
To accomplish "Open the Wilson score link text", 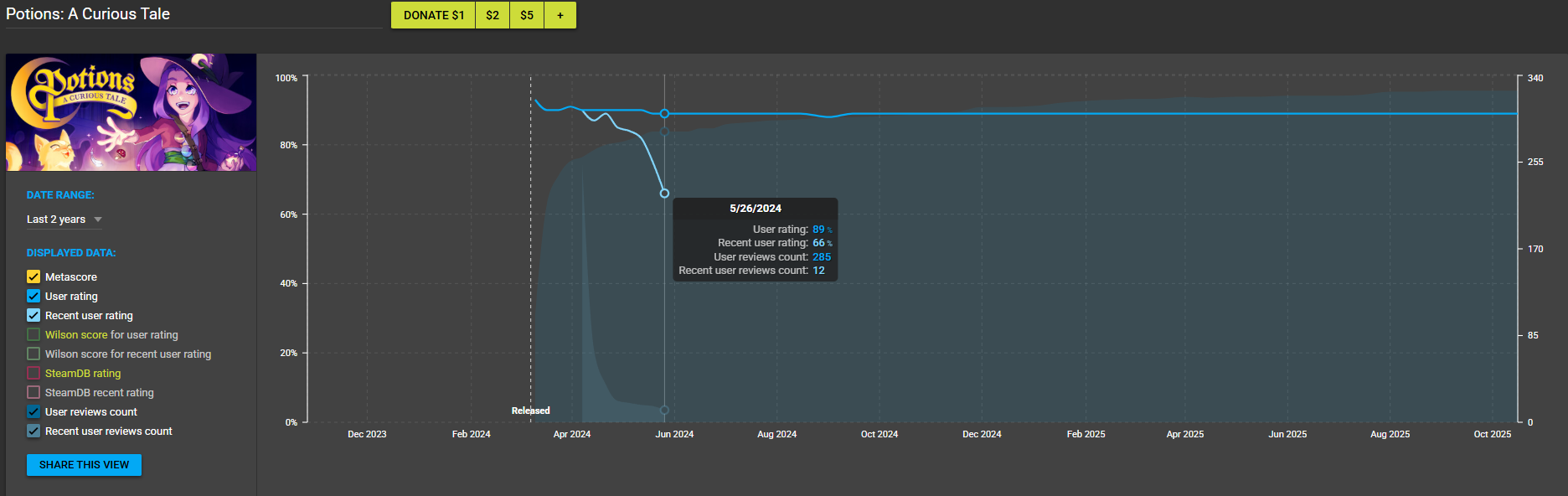I will point(76,334).
